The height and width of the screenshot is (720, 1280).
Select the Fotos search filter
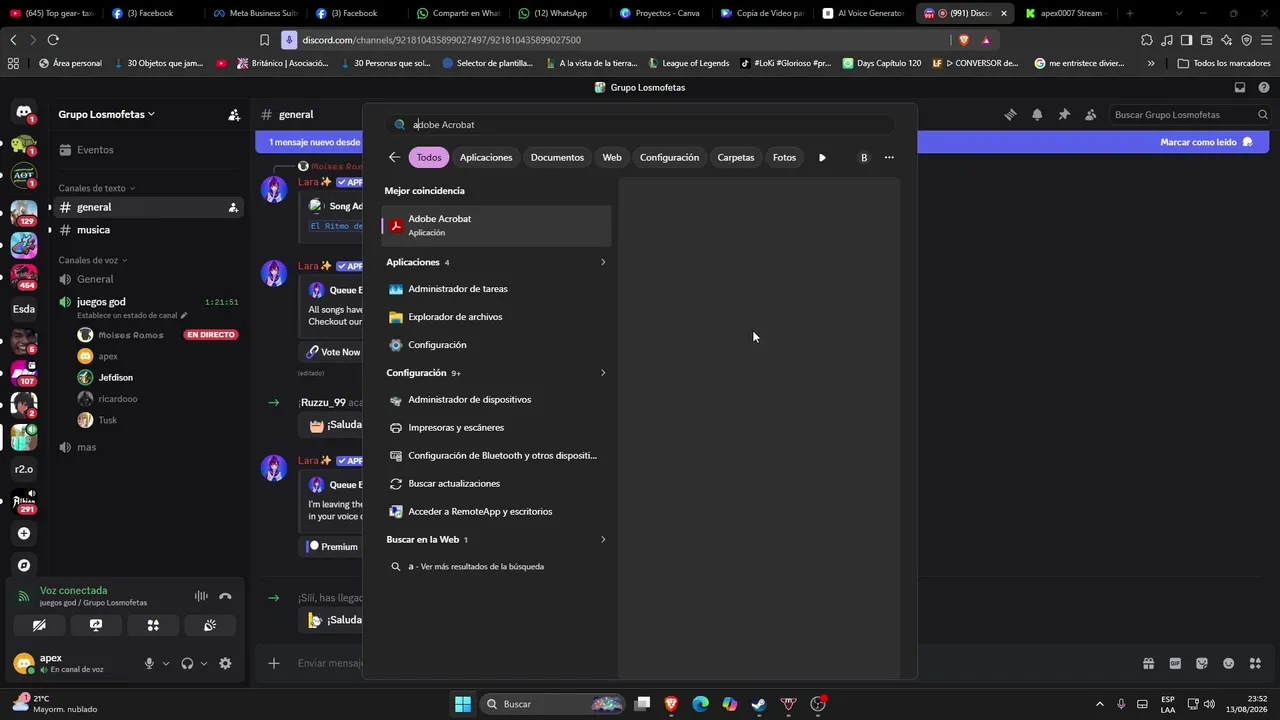pos(785,157)
